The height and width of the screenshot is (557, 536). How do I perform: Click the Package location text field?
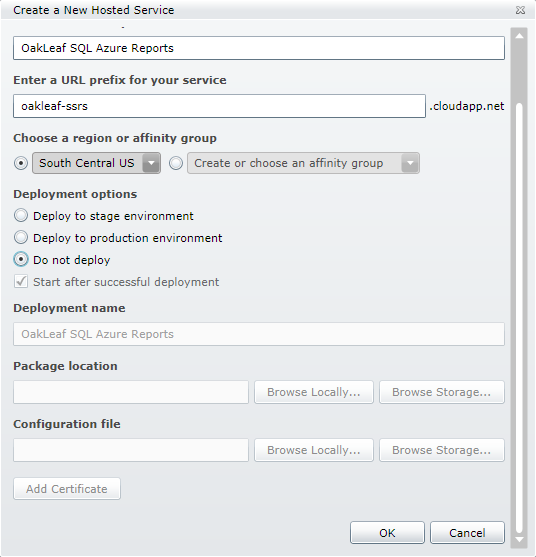(131, 392)
